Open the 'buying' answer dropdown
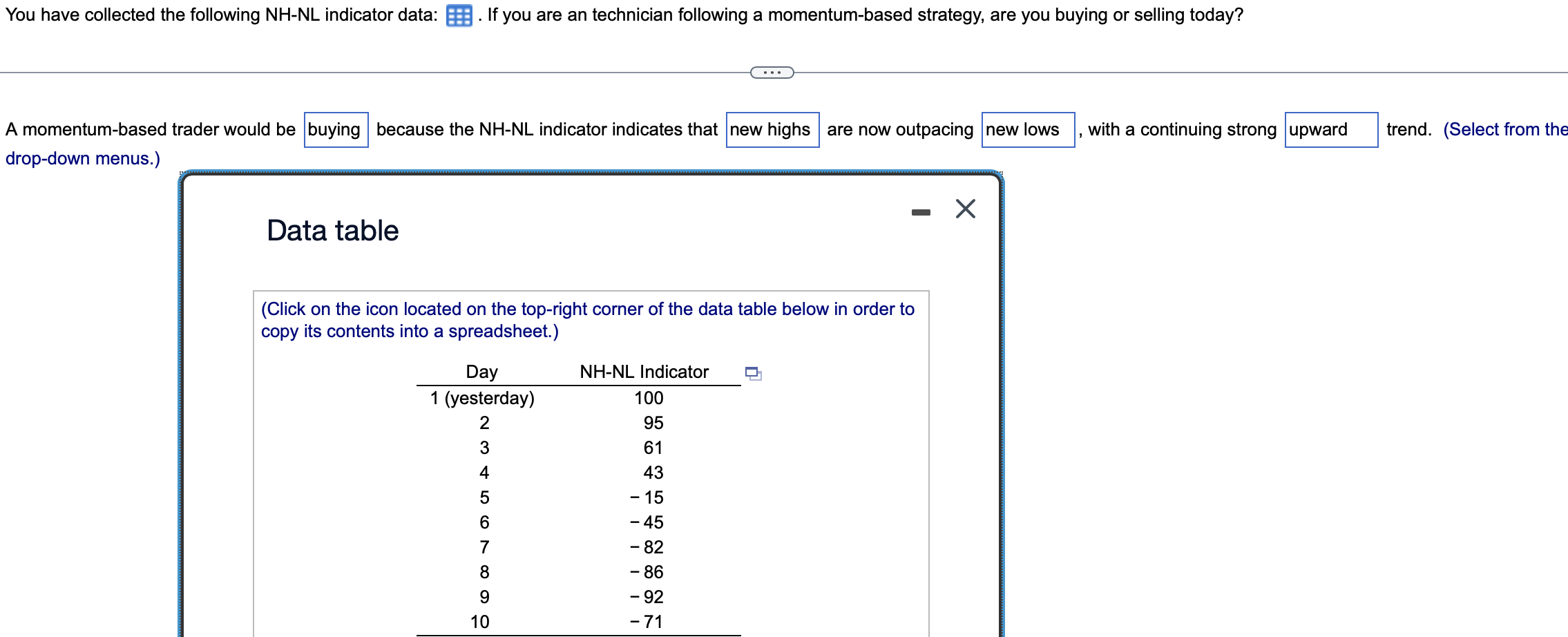The width and height of the screenshot is (1568, 637). (x=335, y=129)
